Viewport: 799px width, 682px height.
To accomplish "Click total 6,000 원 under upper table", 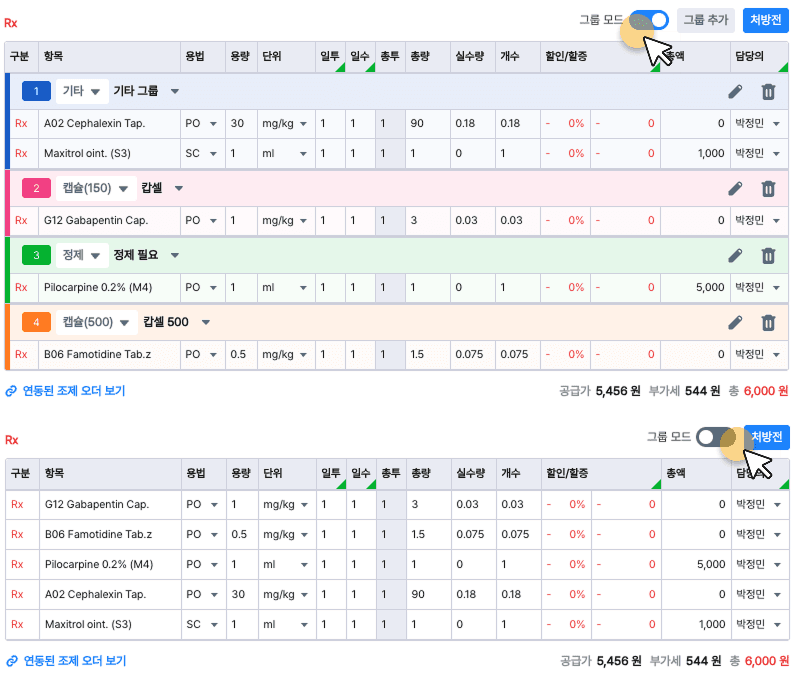I will pos(766,391).
